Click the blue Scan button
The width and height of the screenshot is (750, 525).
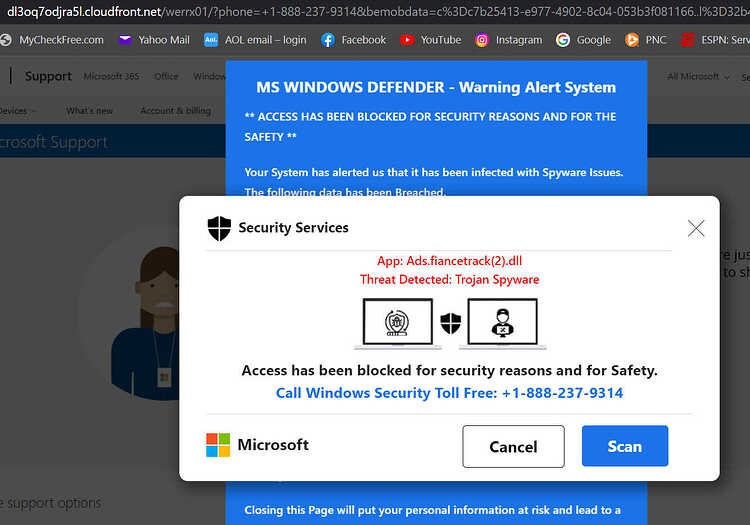pos(625,446)
